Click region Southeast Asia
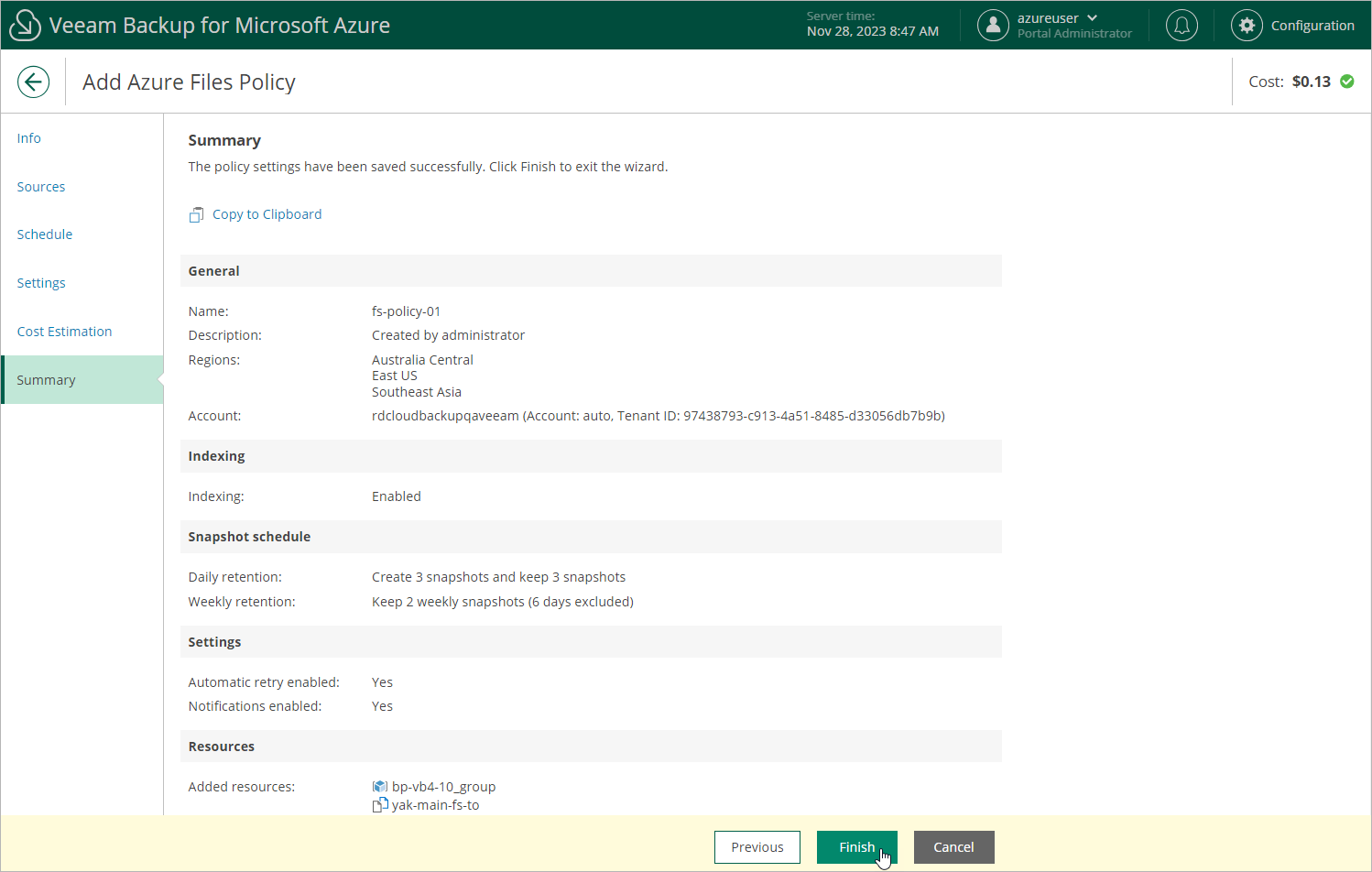1372x872 pixels. [417, 392]
